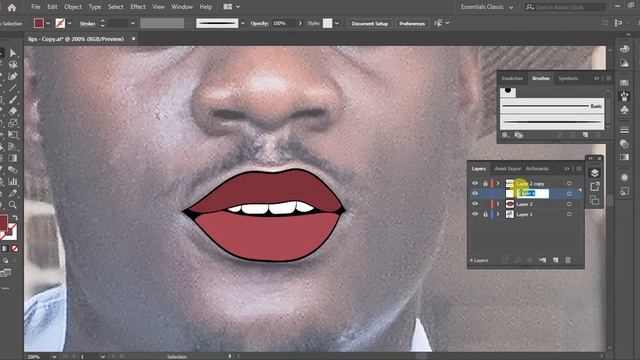
Task: Expand Layer 2 copy sublayers
Action: (498, 183)
